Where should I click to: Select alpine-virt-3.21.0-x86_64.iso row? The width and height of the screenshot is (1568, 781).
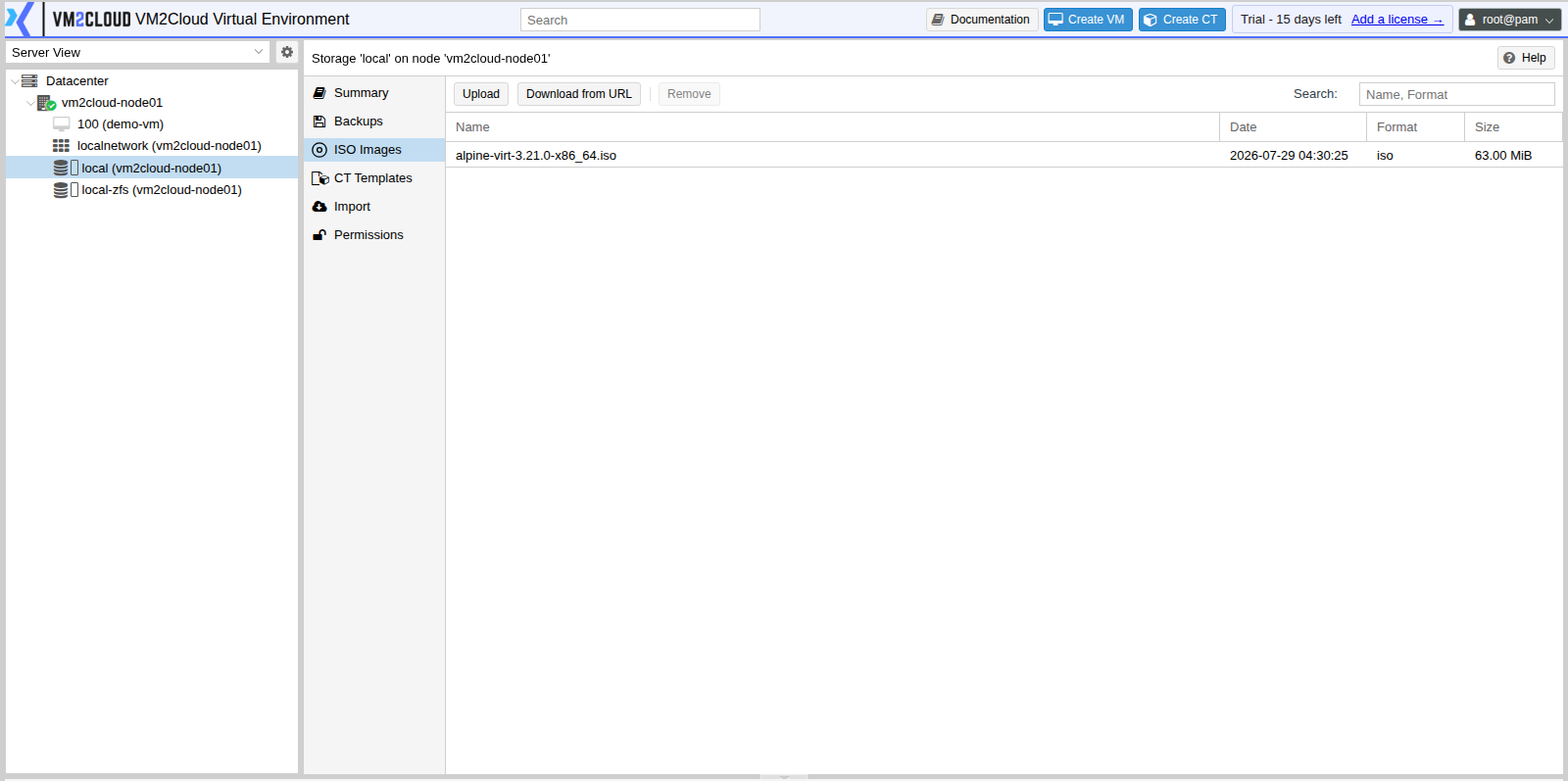tap(1004, 156)
